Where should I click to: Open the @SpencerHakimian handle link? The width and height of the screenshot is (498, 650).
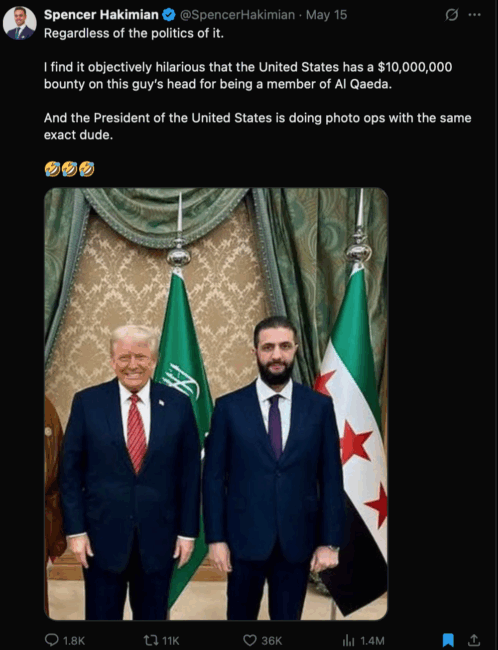coord(237,15)
